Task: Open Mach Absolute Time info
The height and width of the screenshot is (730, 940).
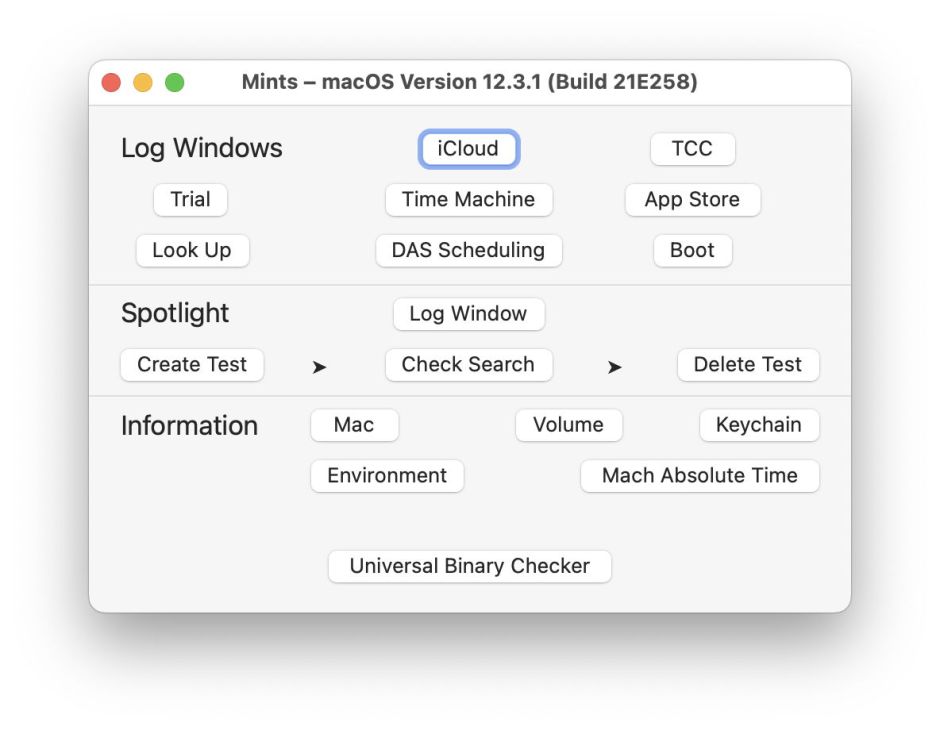Action: coord(699,476)
